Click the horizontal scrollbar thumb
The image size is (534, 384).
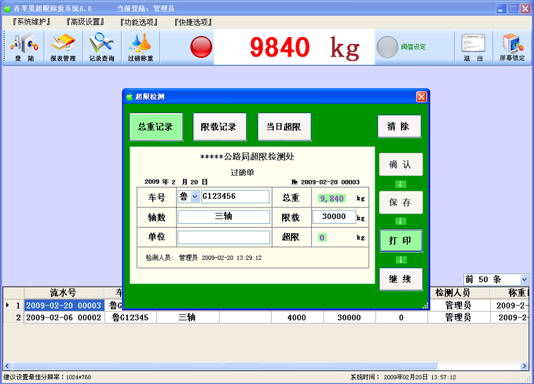tap(224, 366)
